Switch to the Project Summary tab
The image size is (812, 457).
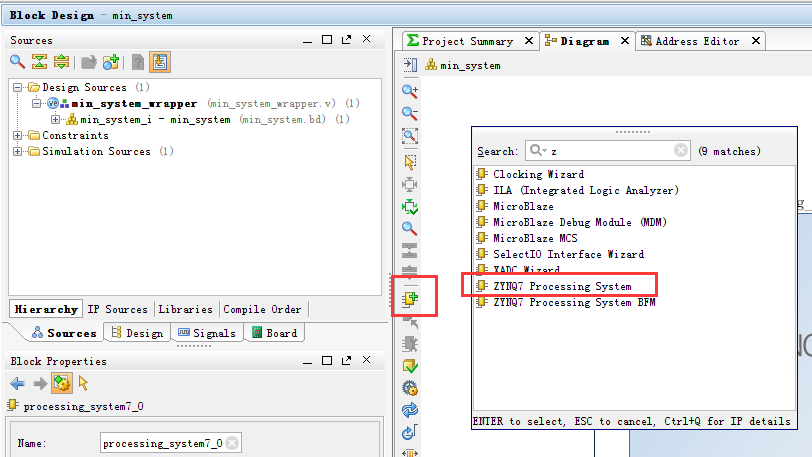coord(467,41)
